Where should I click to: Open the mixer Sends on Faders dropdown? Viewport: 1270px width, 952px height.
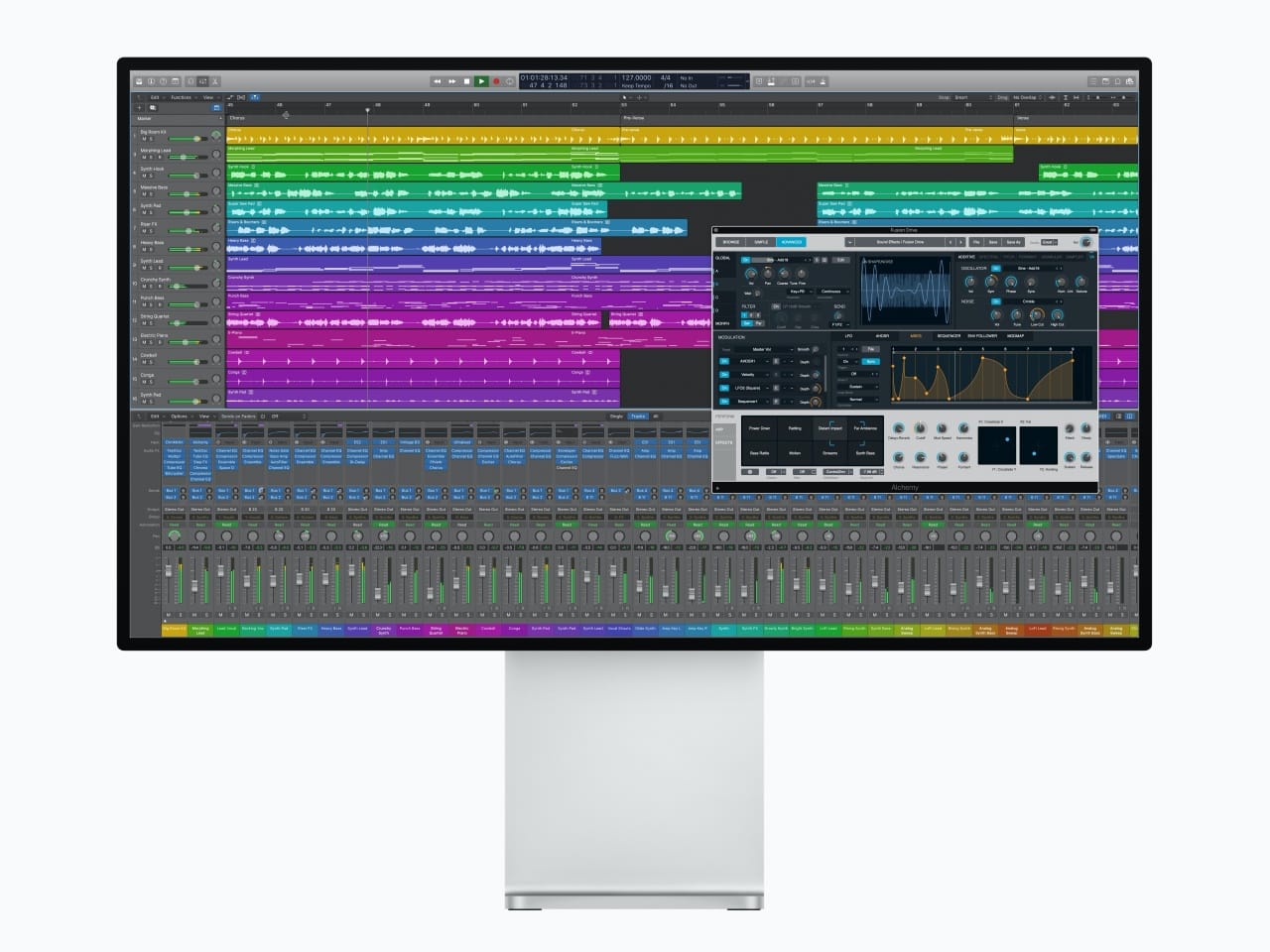pyautogui.click(x=240, y=416)
